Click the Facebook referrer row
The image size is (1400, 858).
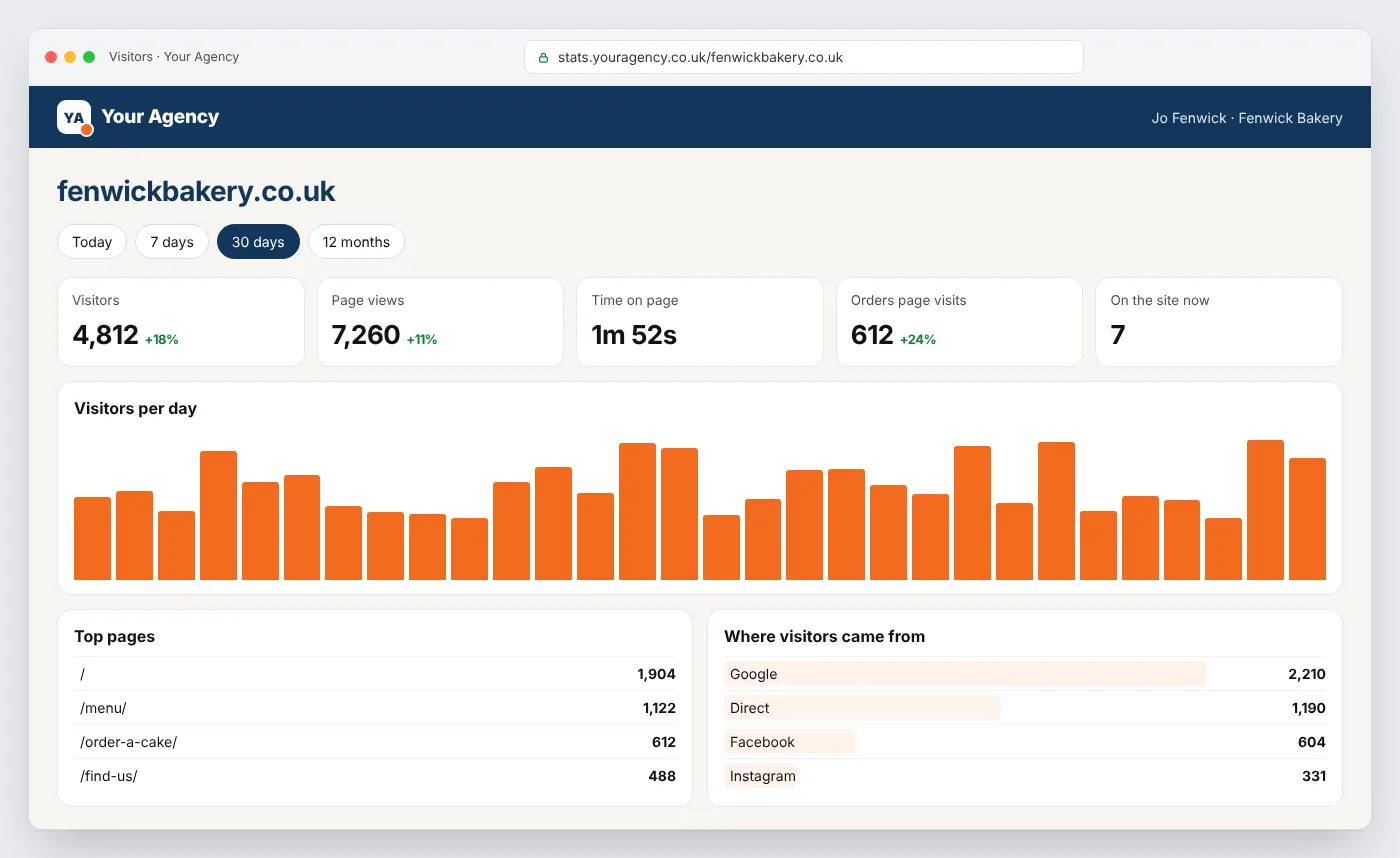coord(1025,742)
